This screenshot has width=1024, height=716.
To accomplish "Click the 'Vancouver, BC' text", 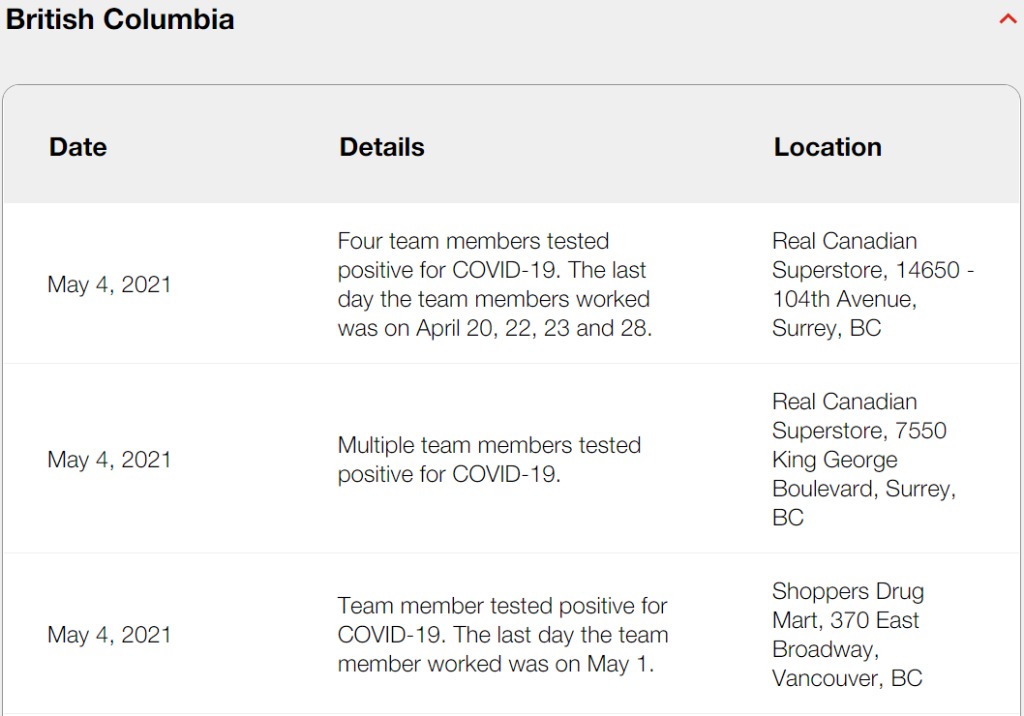I will coord(847,678).
